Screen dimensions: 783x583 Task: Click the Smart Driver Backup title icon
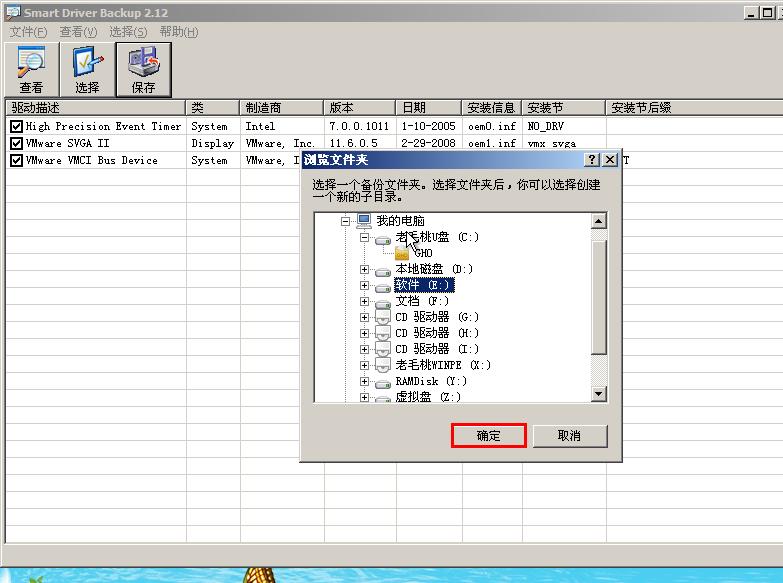[13, 12]
